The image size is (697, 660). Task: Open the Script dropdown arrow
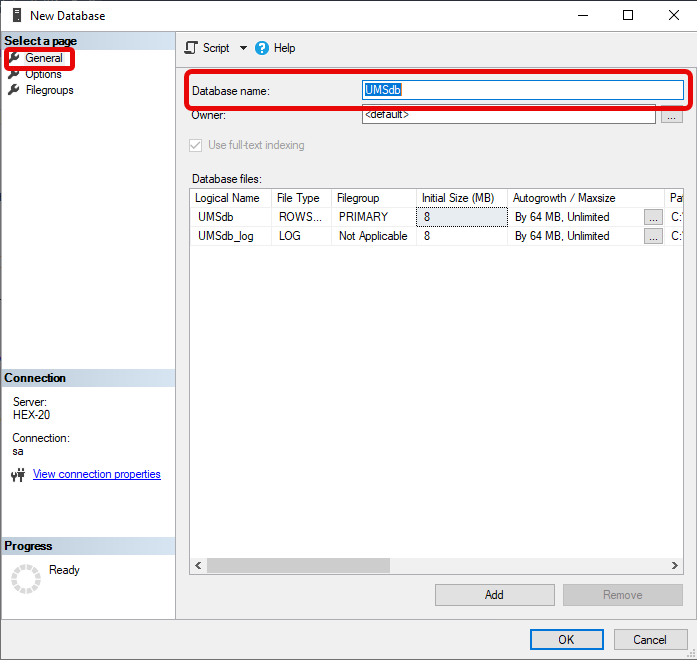coord(243,48)
